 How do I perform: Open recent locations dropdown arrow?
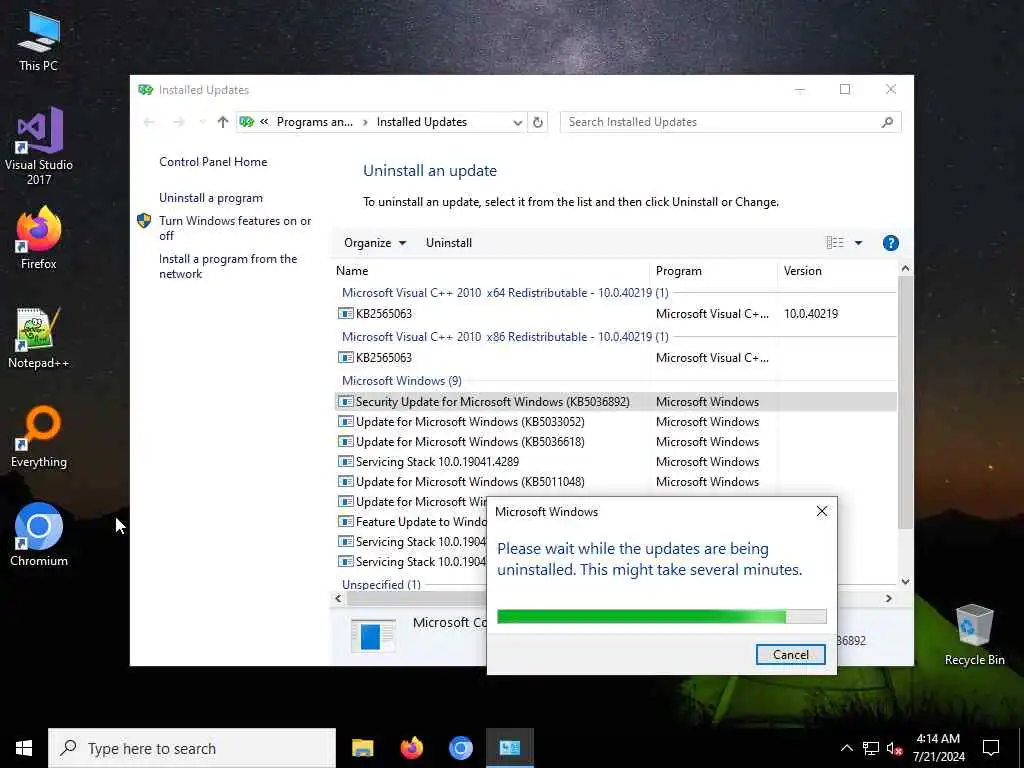[x=202, y=122]
